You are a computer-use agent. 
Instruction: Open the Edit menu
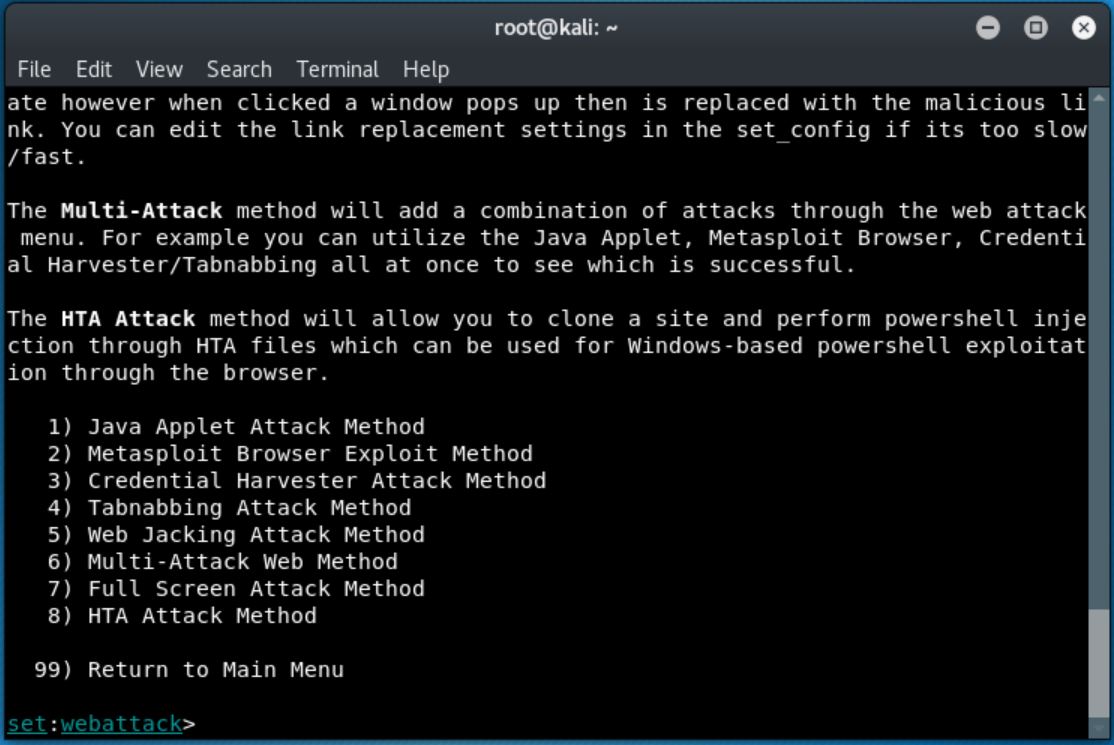click(94, 70)
